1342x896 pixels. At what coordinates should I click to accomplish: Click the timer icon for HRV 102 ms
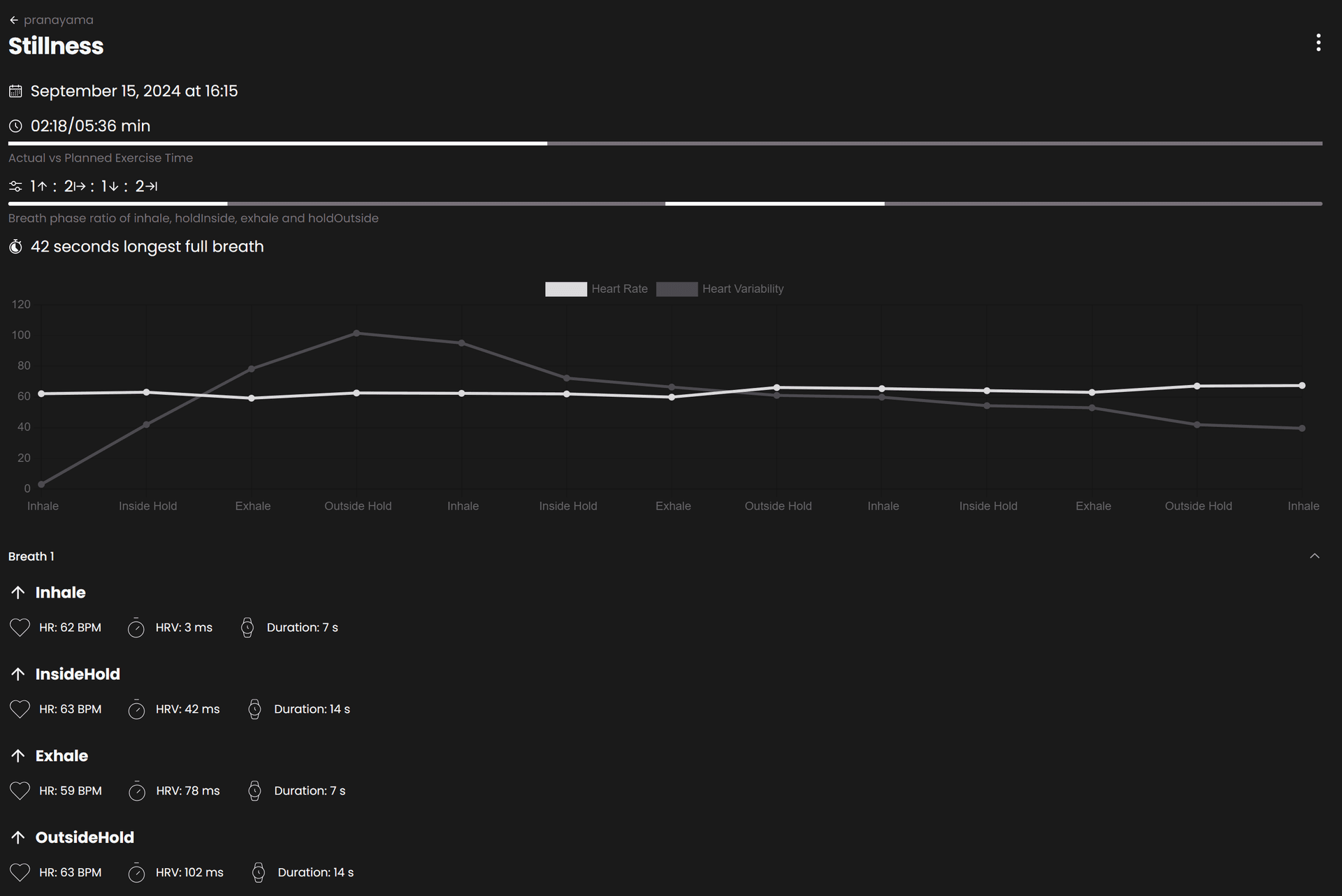[x=136, y=873]
